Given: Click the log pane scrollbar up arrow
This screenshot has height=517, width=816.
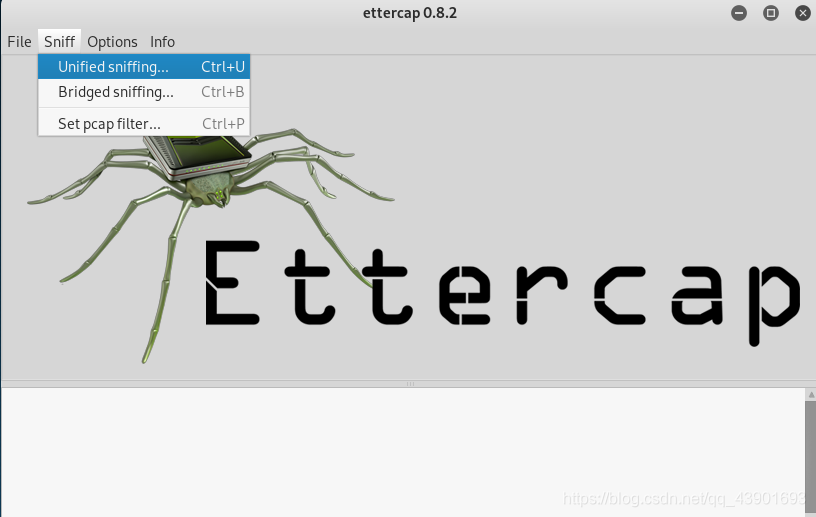Looking at the screenshot, I should [x=811, y=395].
